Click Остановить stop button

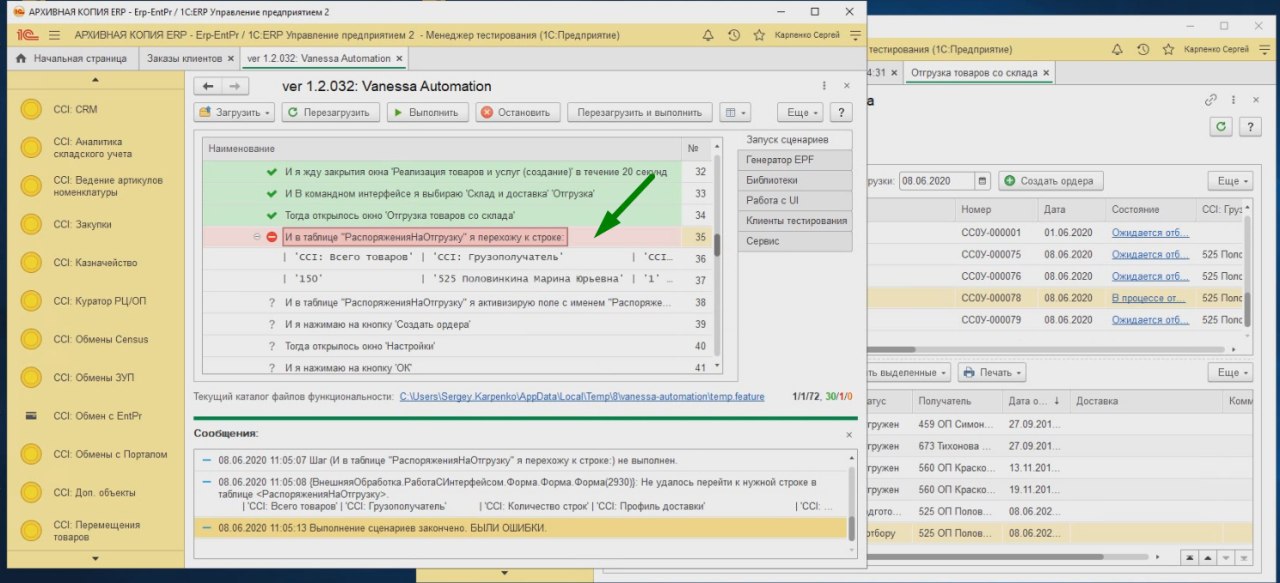click(517, 112)
